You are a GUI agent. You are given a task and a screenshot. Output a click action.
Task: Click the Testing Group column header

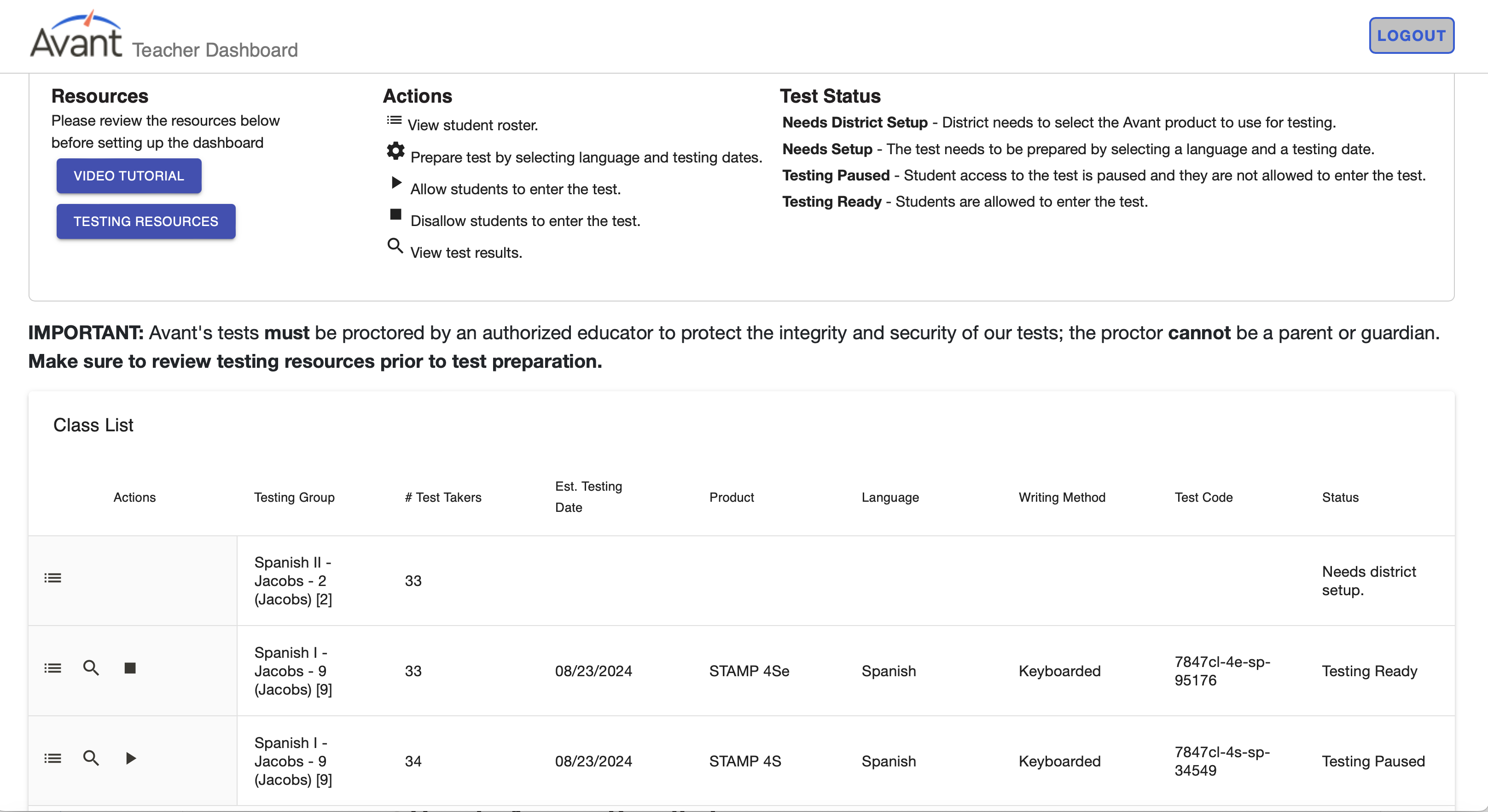(294, 497)
